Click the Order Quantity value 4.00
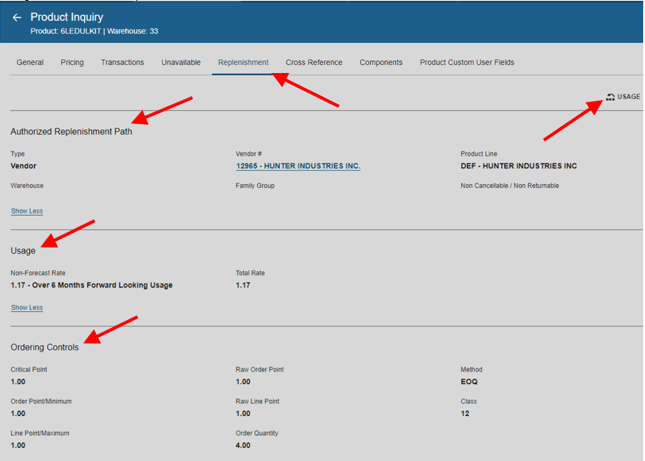The image size is (645, 461). (243, 445)
